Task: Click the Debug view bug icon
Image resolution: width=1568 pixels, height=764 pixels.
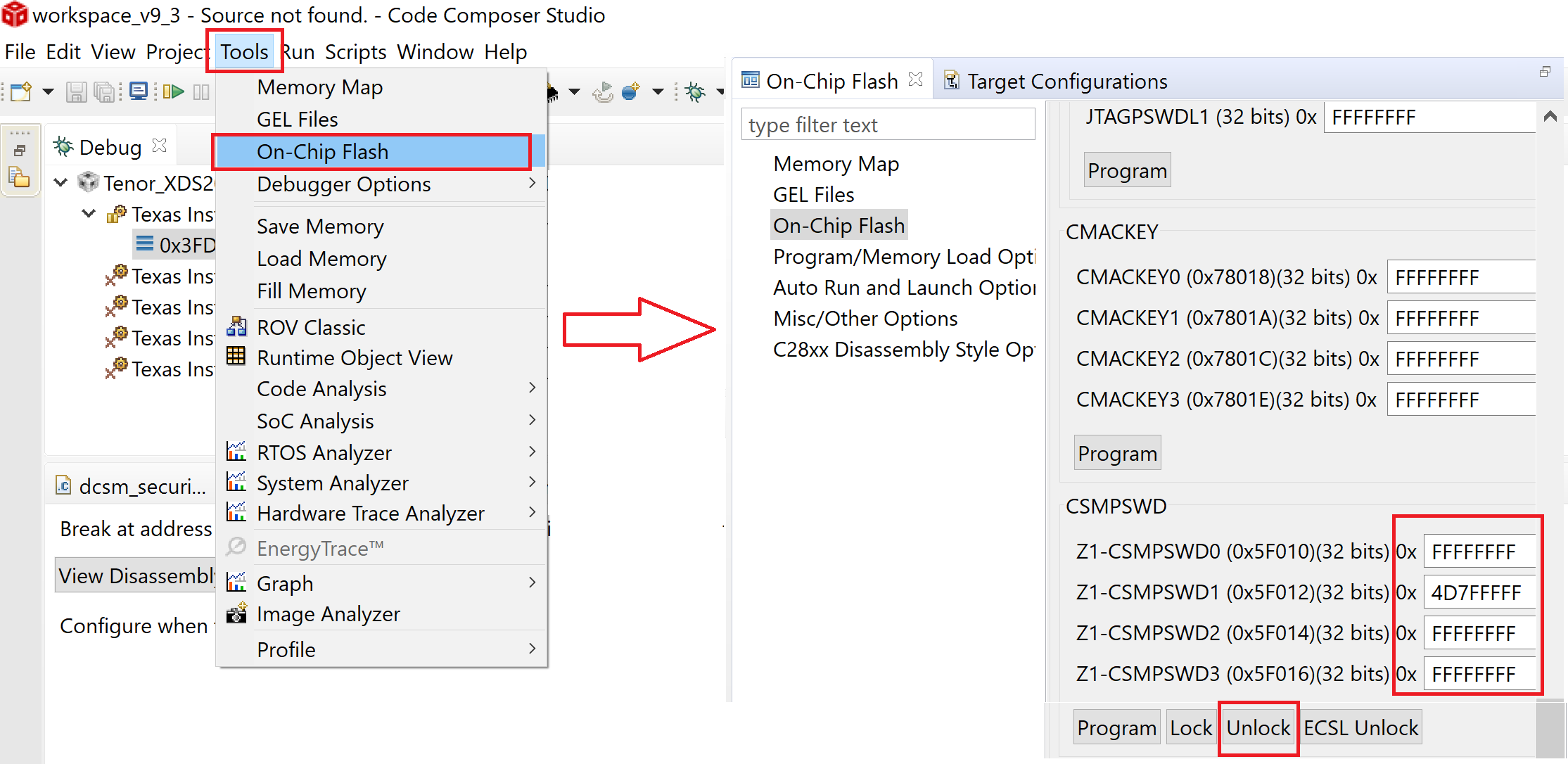Action: (63, 146)
